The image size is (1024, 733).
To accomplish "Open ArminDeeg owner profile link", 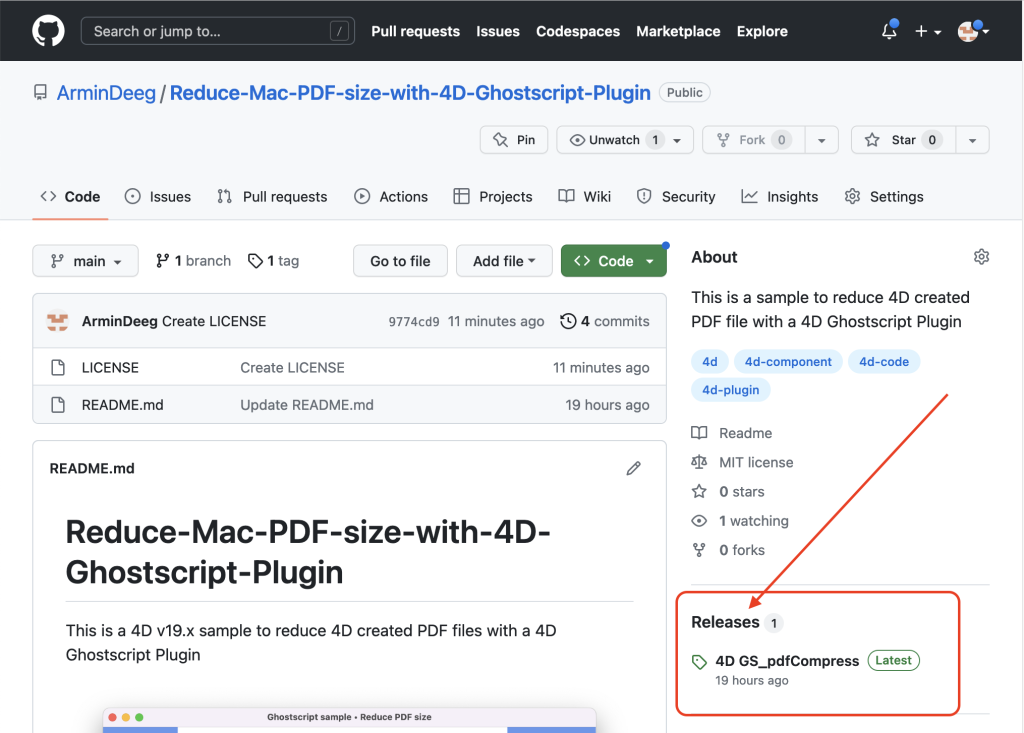I will [x=106, y=93].
